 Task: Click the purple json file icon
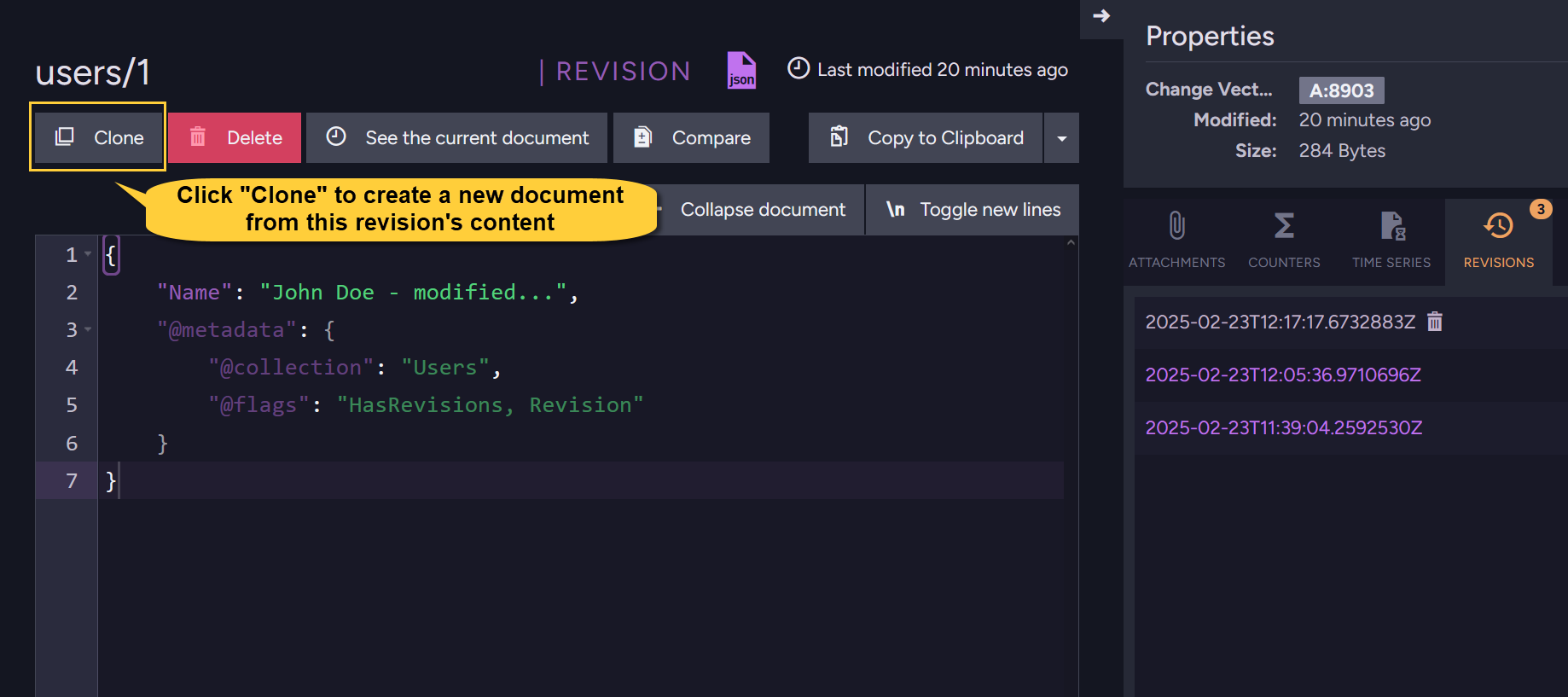(x=741, y=70)
